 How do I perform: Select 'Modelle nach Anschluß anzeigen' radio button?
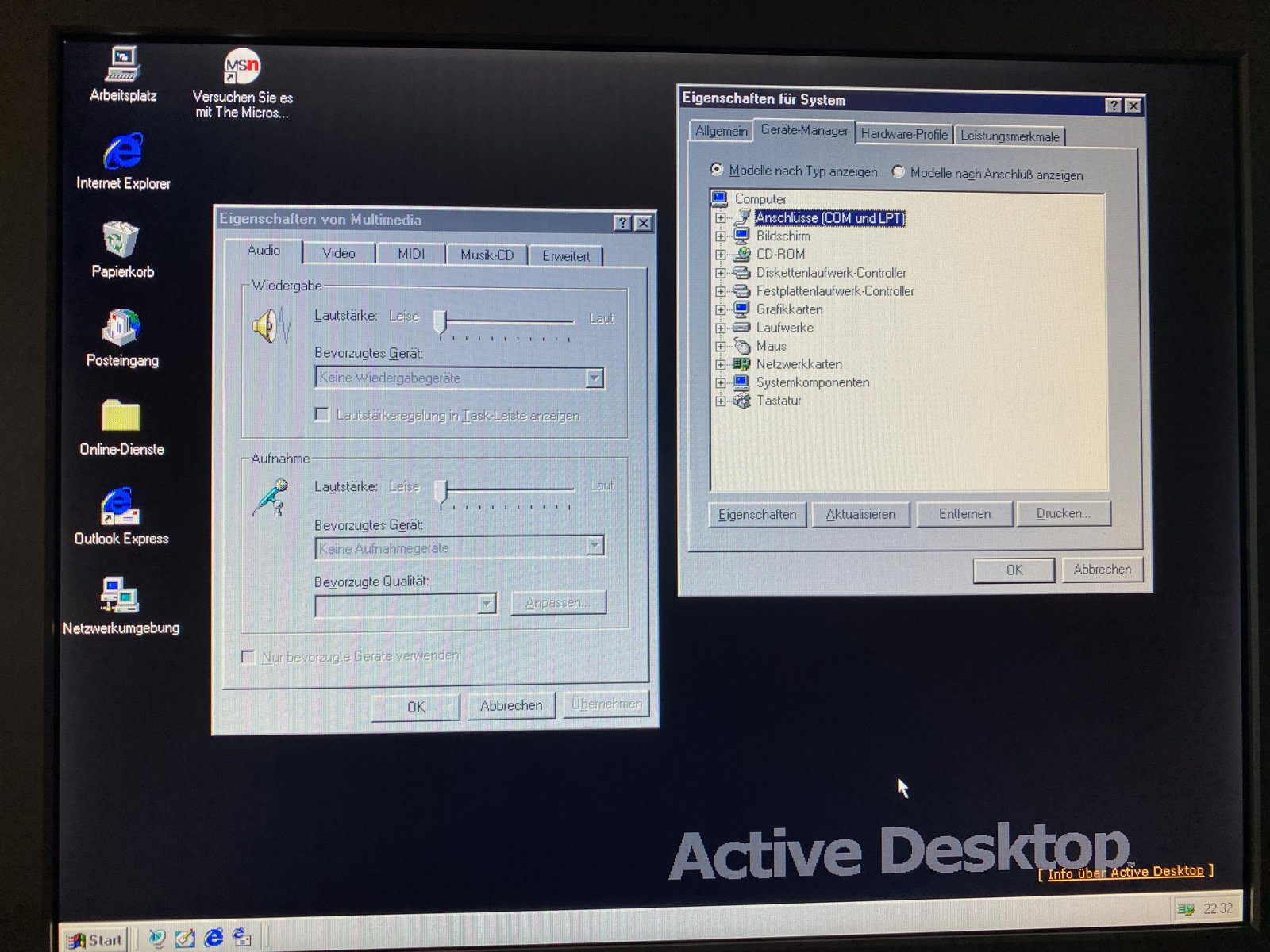pyautogui.click(x=898, y=171)
